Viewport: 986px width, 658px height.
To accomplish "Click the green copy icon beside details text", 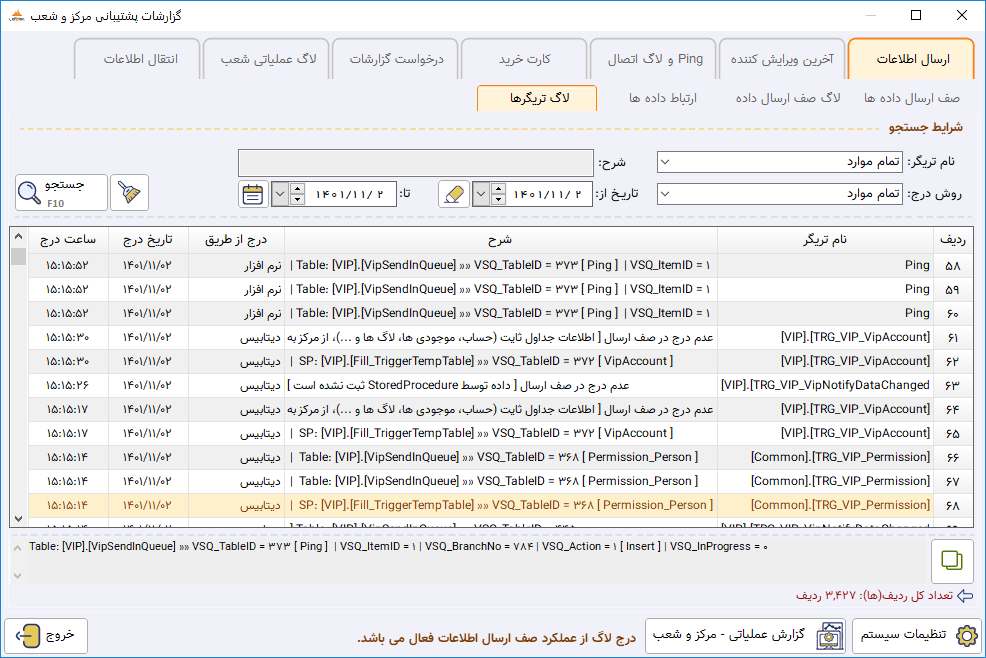I will [951, 560].
